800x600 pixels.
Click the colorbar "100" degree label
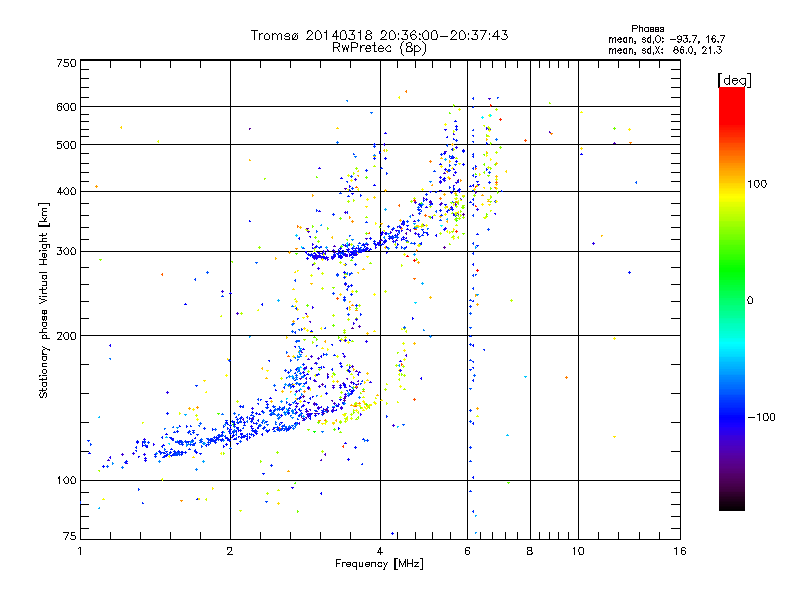click(757, 184)
